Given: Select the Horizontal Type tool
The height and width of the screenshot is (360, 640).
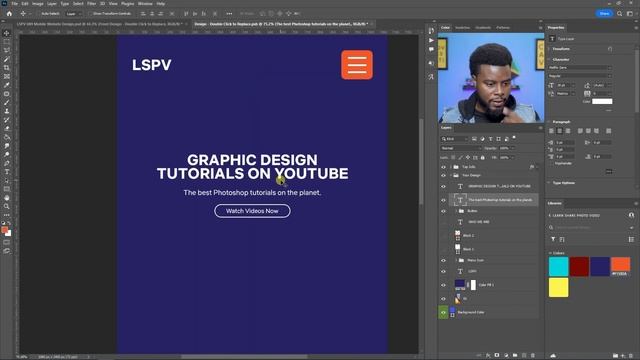Looking at the screenshot, I should [7, 172].
